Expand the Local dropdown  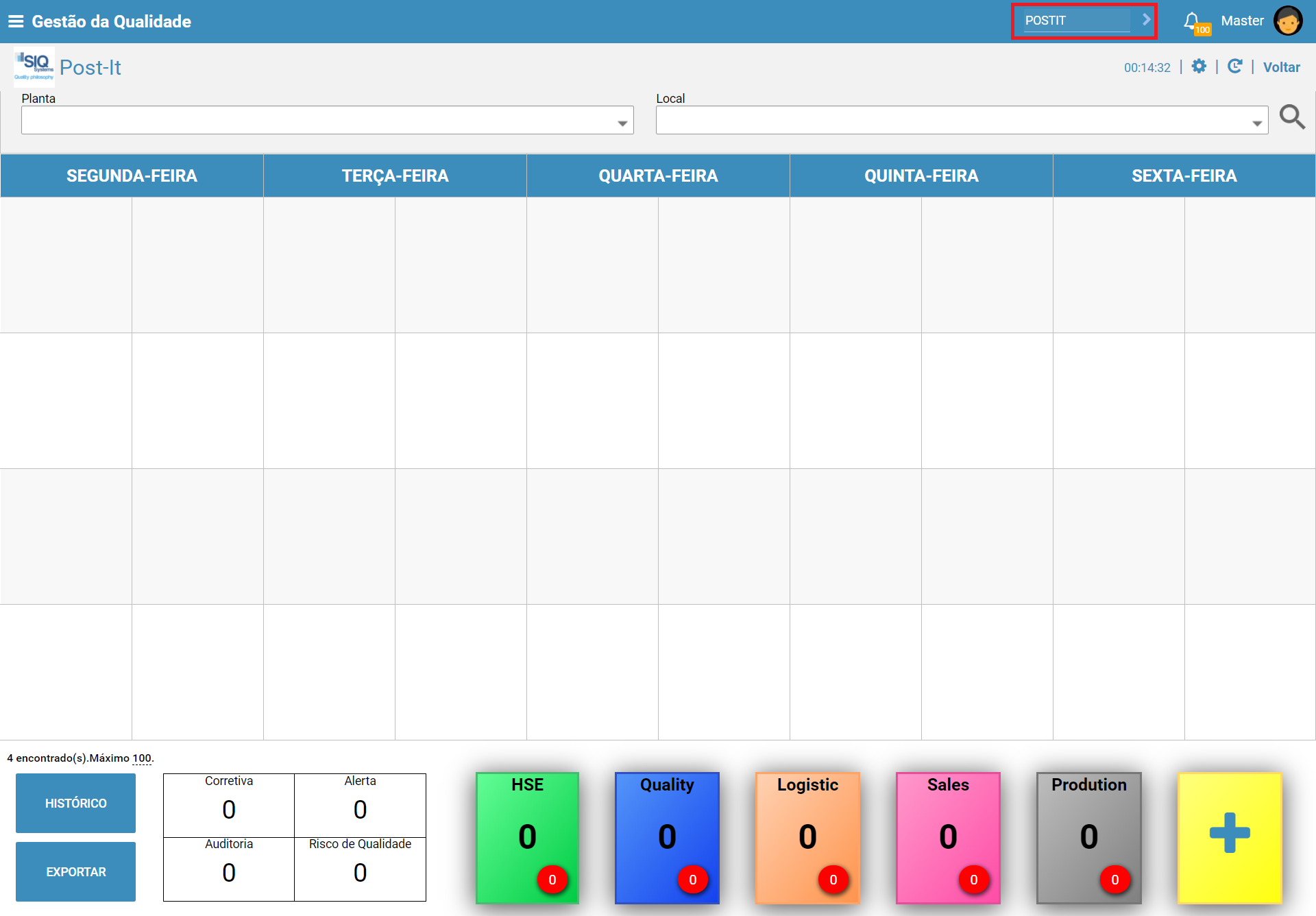pos(962,120)
